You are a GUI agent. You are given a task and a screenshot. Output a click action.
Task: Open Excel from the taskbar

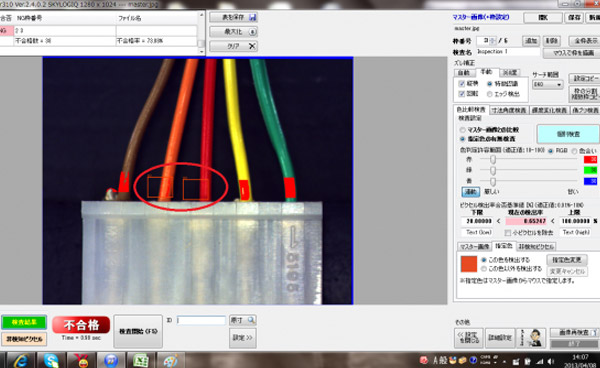point(141,360)
